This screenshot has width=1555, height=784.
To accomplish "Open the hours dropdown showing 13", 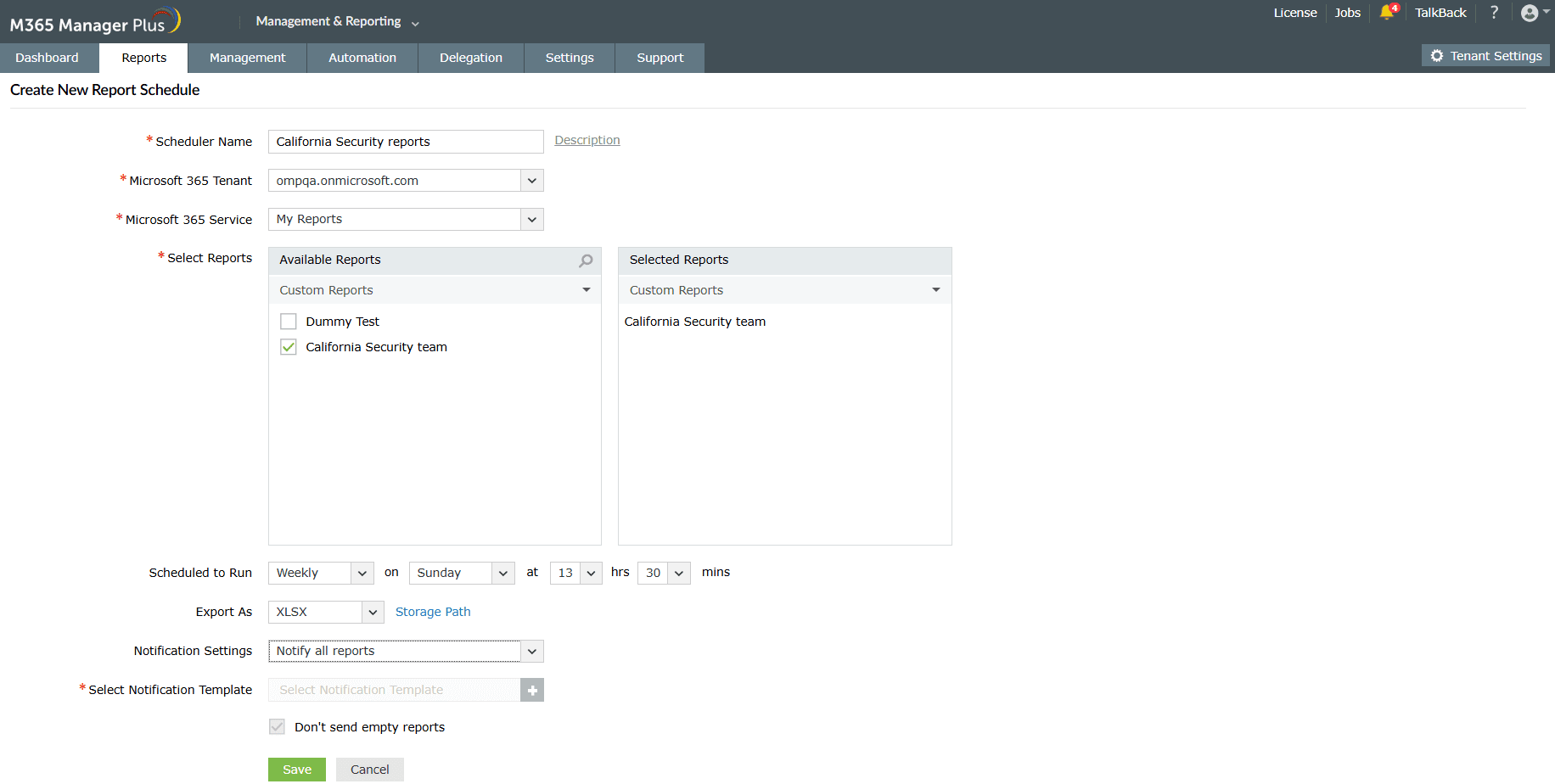I will coord(576,573).
